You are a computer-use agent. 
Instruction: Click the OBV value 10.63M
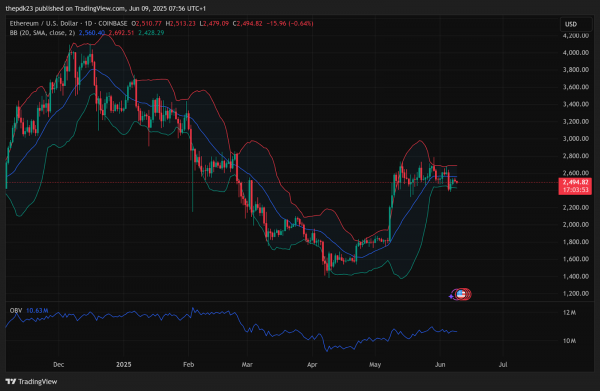pyautogui.click(x=37, y=310)
